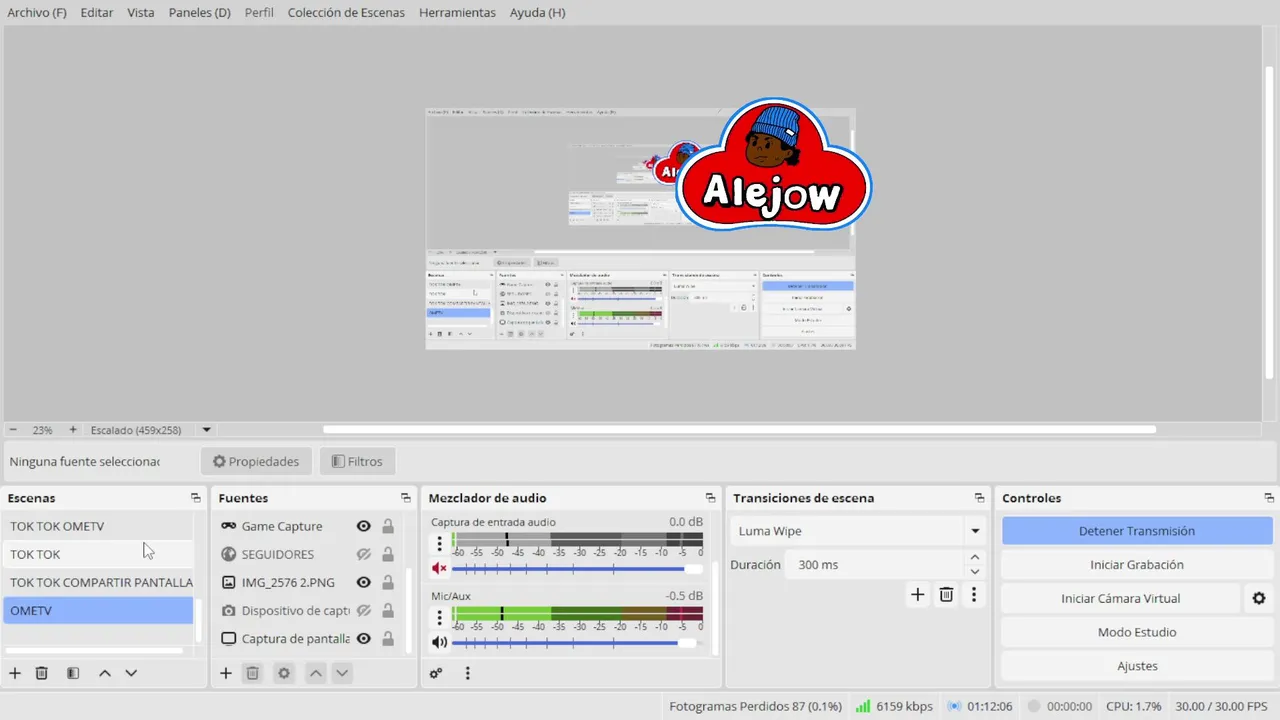Image resolution: width=1280 pixels, height=720 pixels.
Task: Open source properties gear in Fuentes toolbar
Action: pos(284,673)
